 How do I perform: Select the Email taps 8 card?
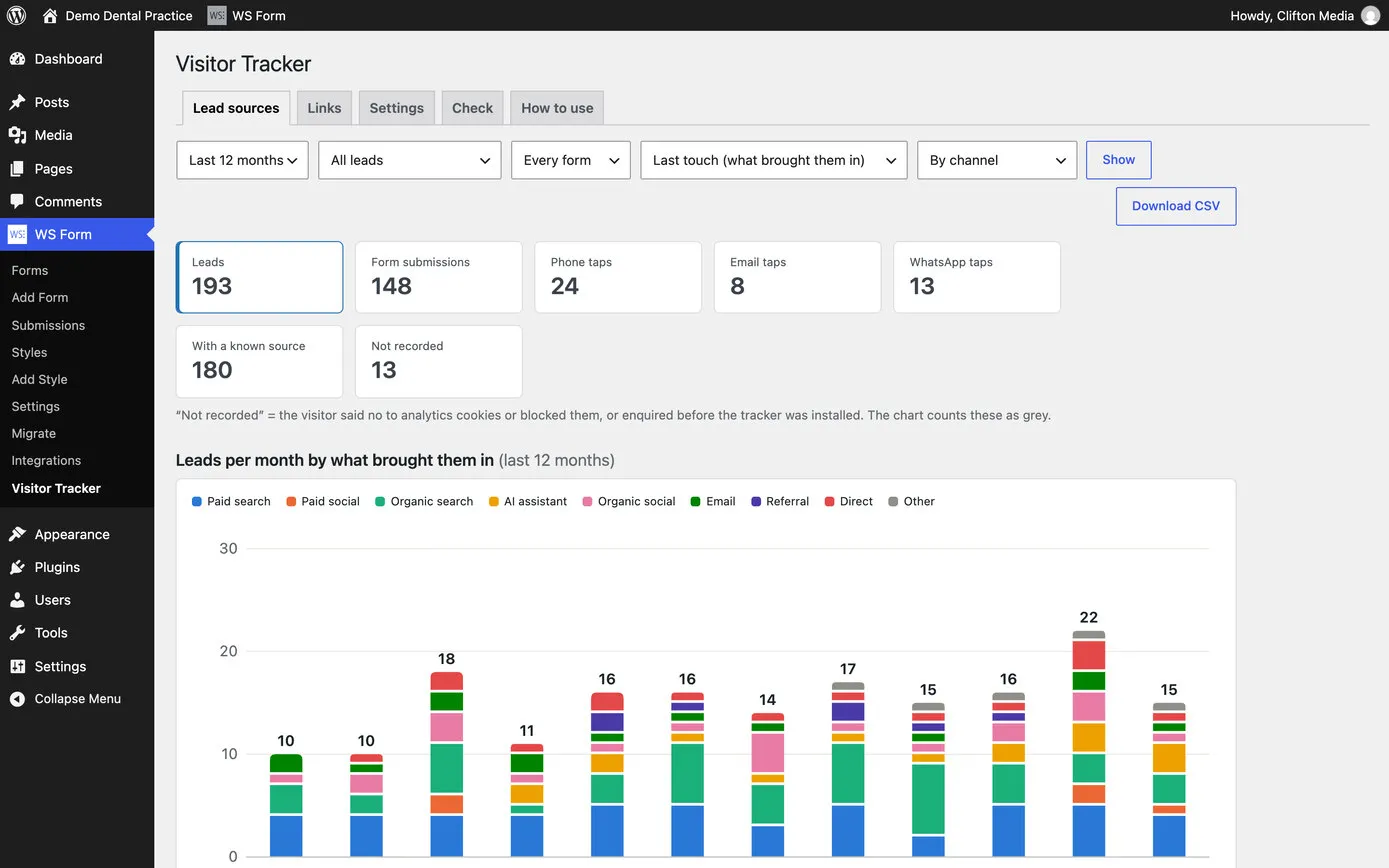click(798, 277)
